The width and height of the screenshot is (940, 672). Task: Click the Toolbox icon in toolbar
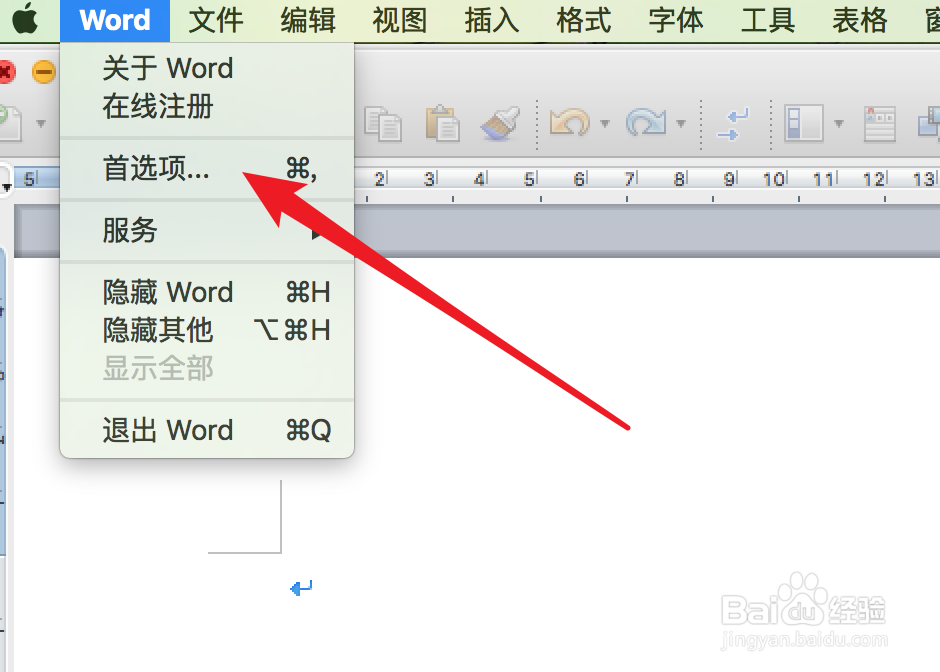pos(879,124)
